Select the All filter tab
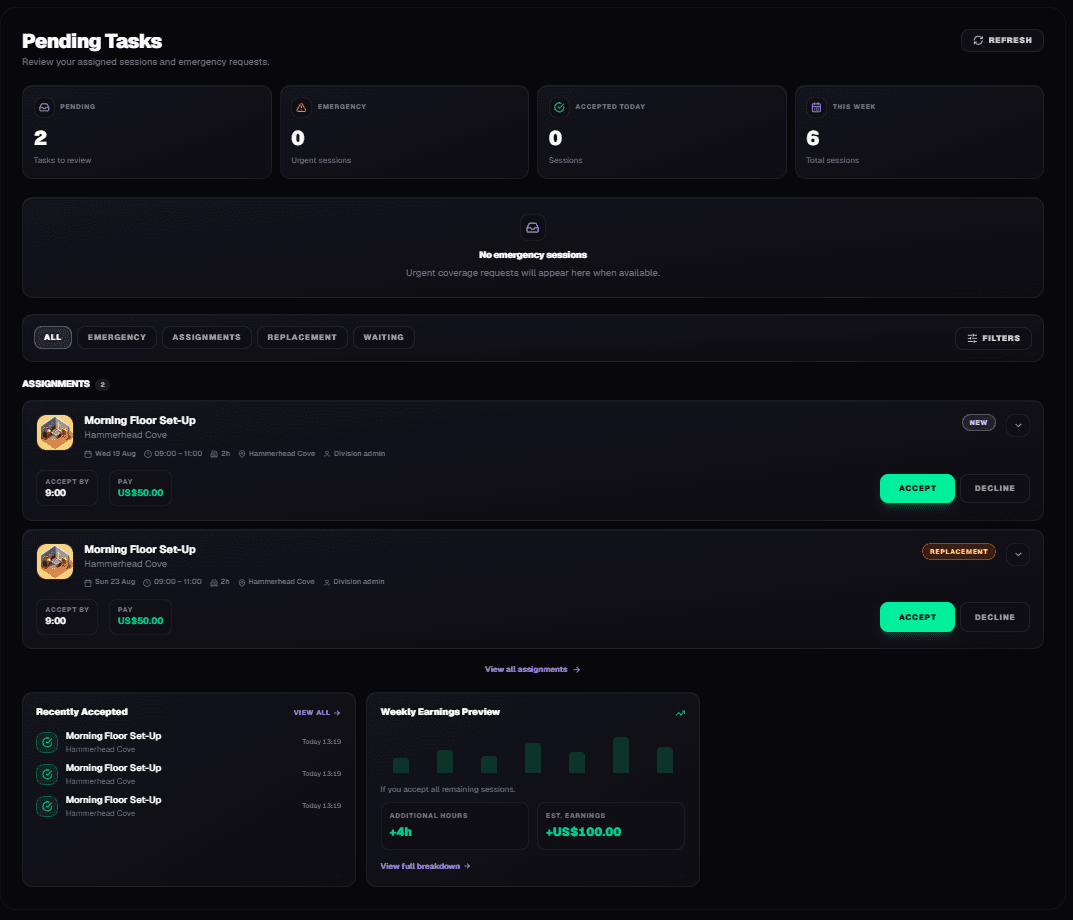Image resolution: width=1073 pixels, height=920 pixels. [53, 337]
